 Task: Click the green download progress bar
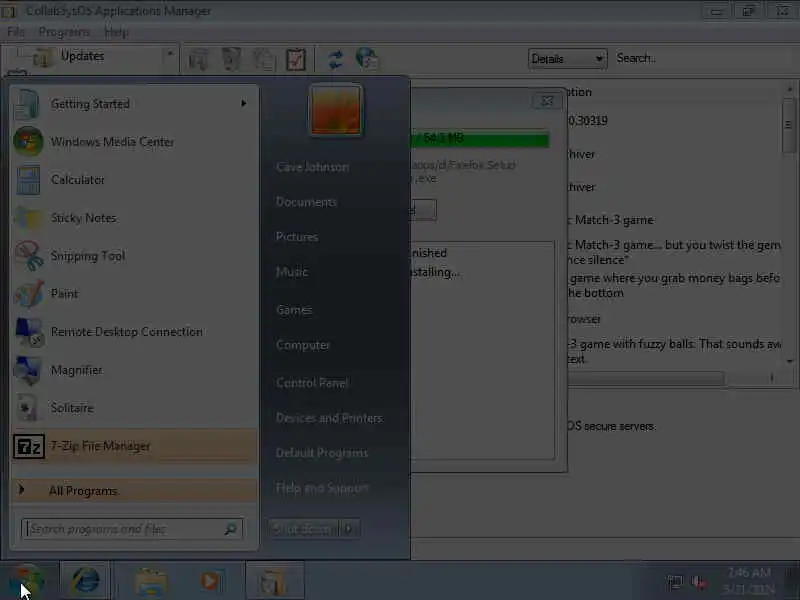pos(480,139)
